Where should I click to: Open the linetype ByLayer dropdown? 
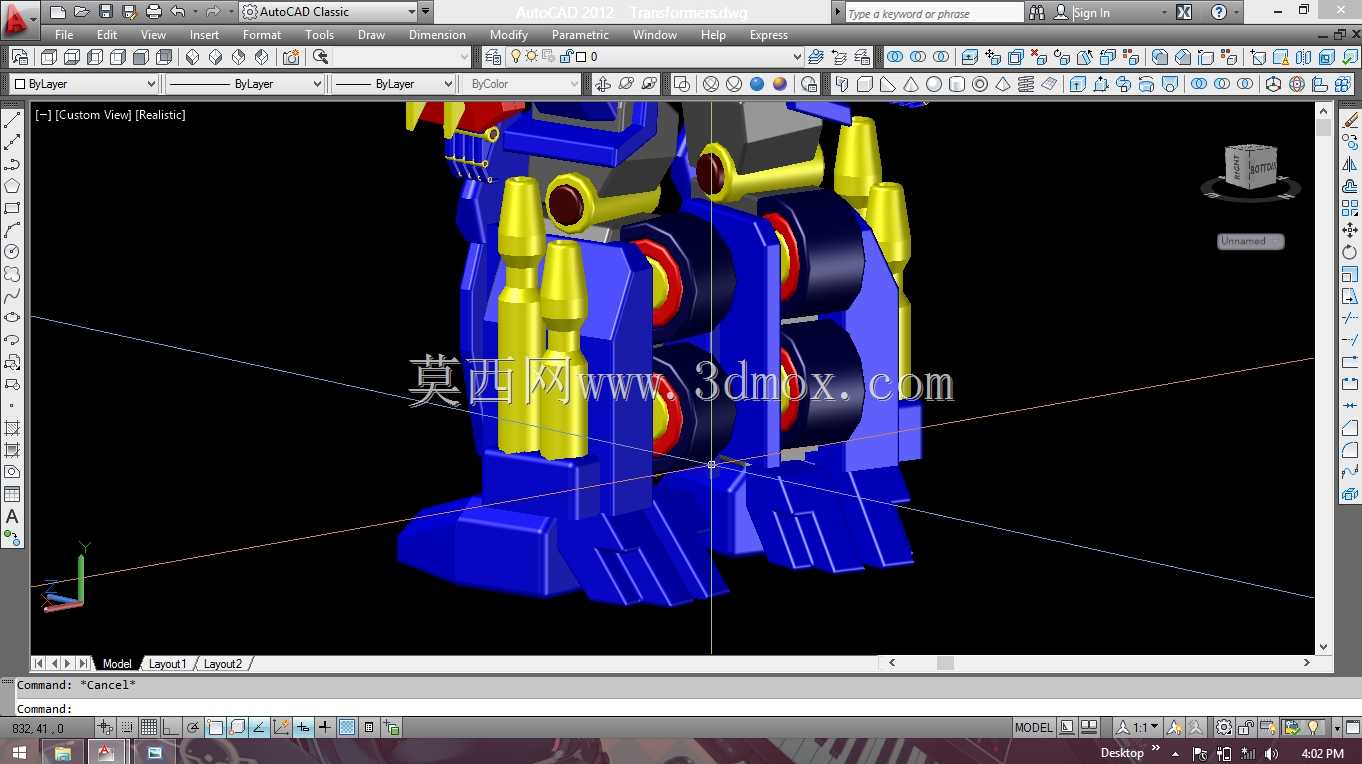coord(244,84)
